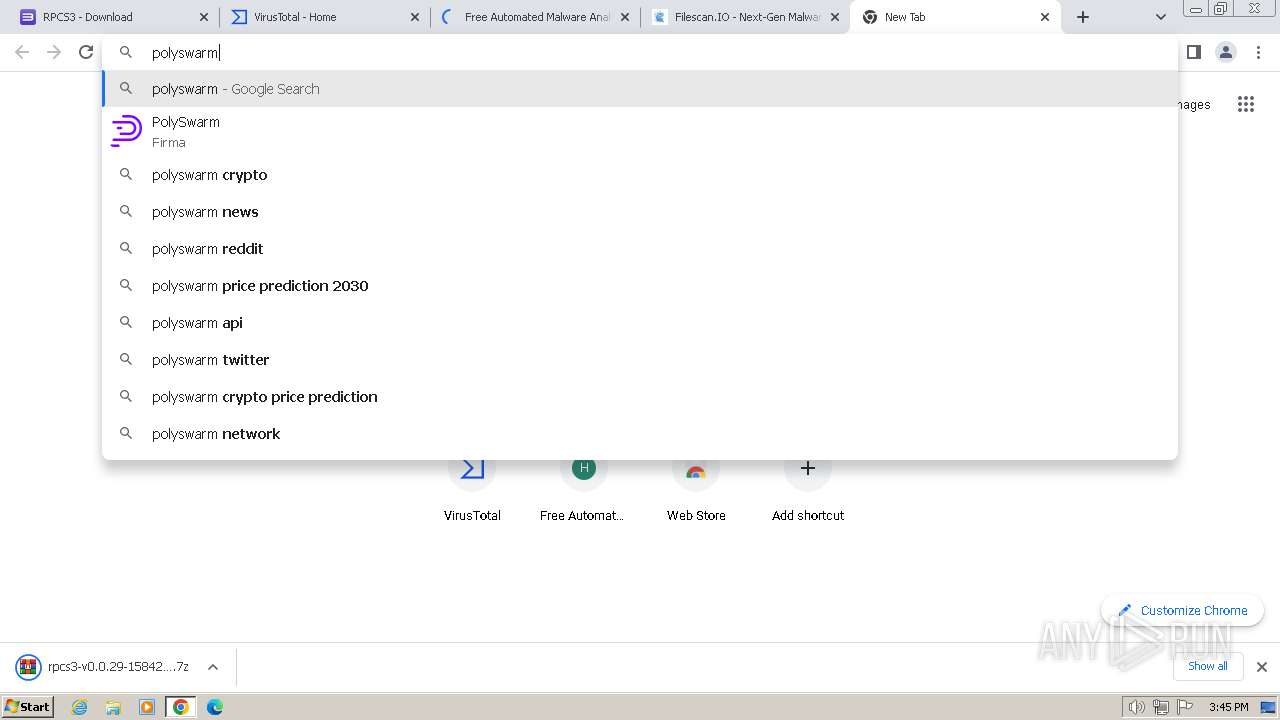The image size is (1280, 720).
Task: Select the PolySwarm Firma entity suggestion
Action: pos(640,132)
